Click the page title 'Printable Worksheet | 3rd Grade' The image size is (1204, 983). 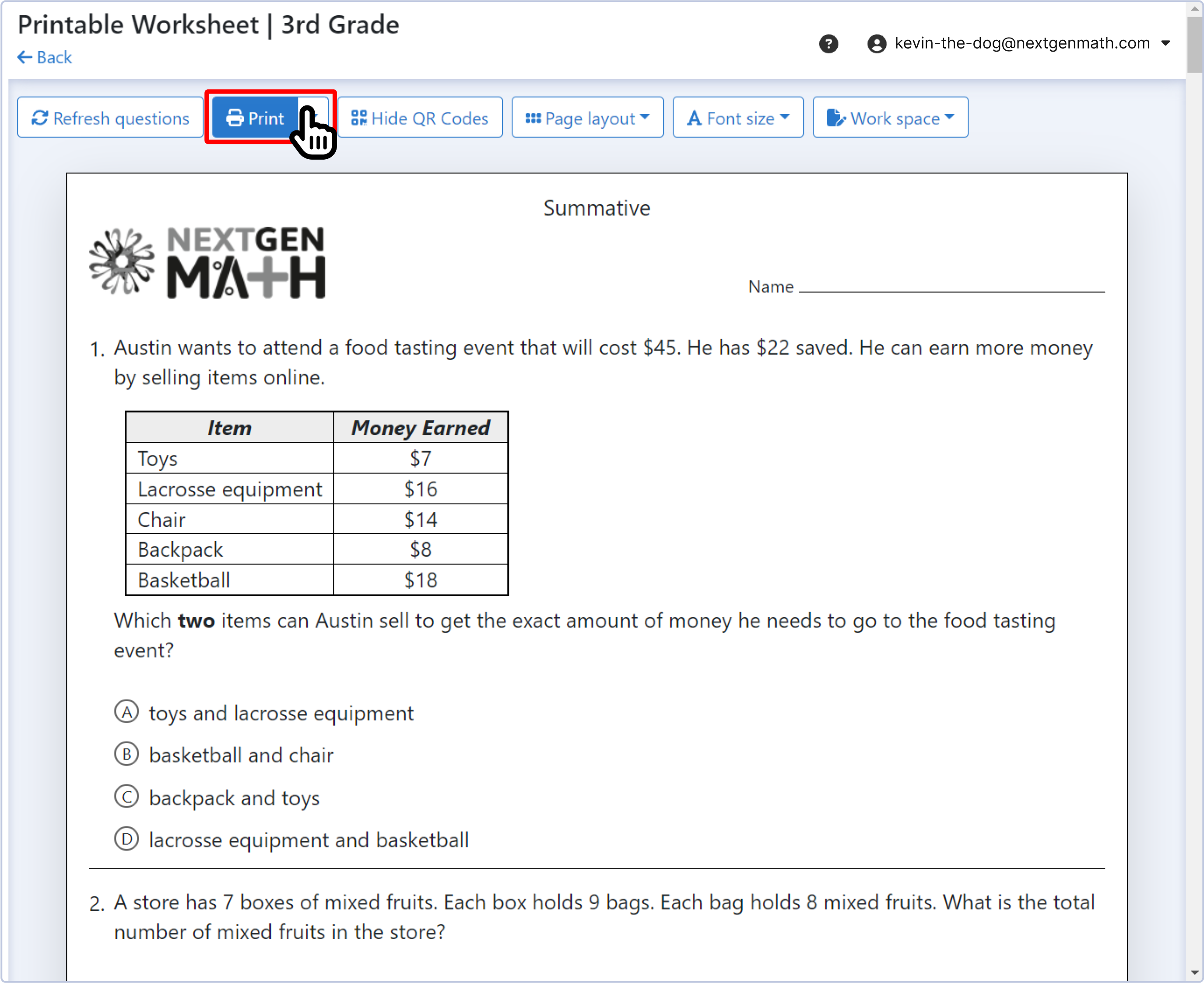tap(208, 25)
